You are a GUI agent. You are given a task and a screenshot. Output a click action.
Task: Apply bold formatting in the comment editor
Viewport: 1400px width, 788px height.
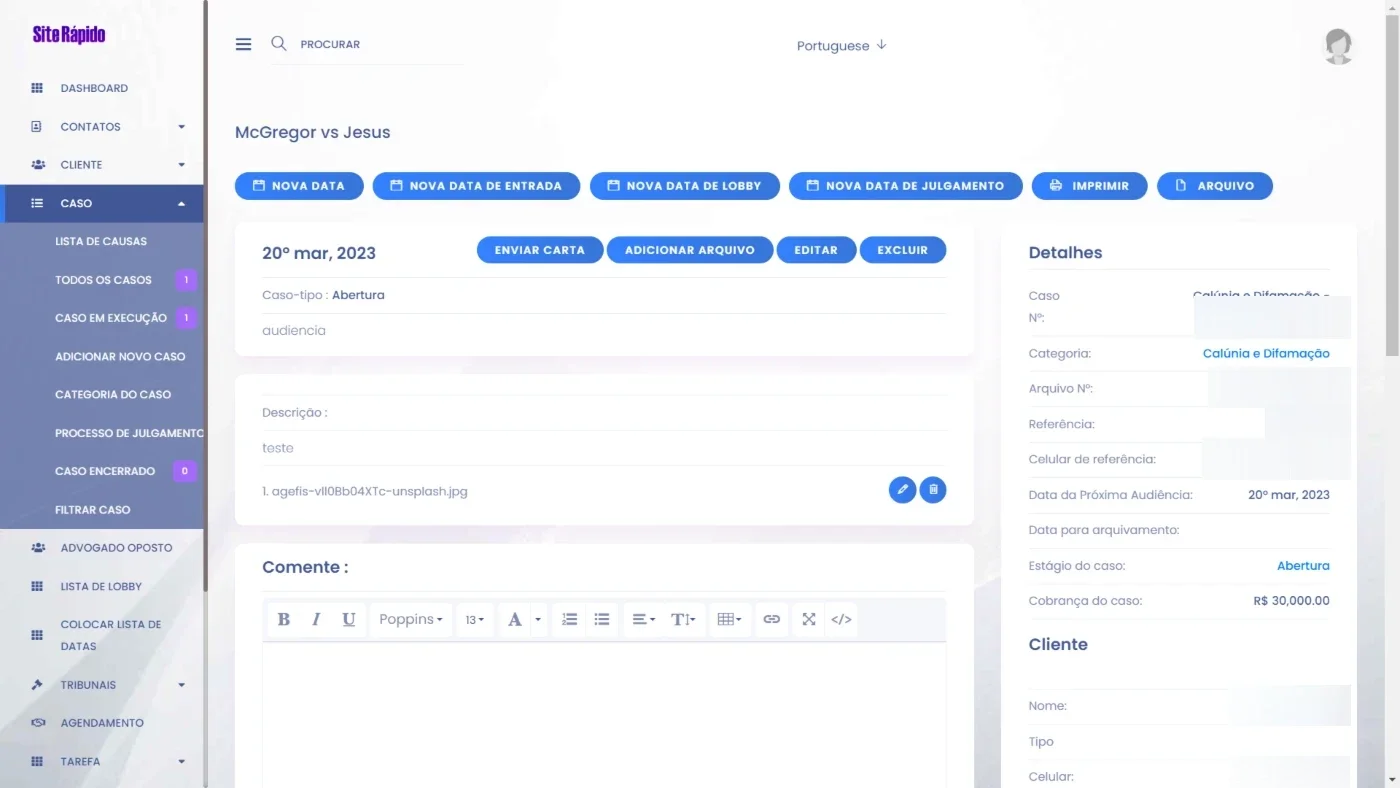[284, 619]
